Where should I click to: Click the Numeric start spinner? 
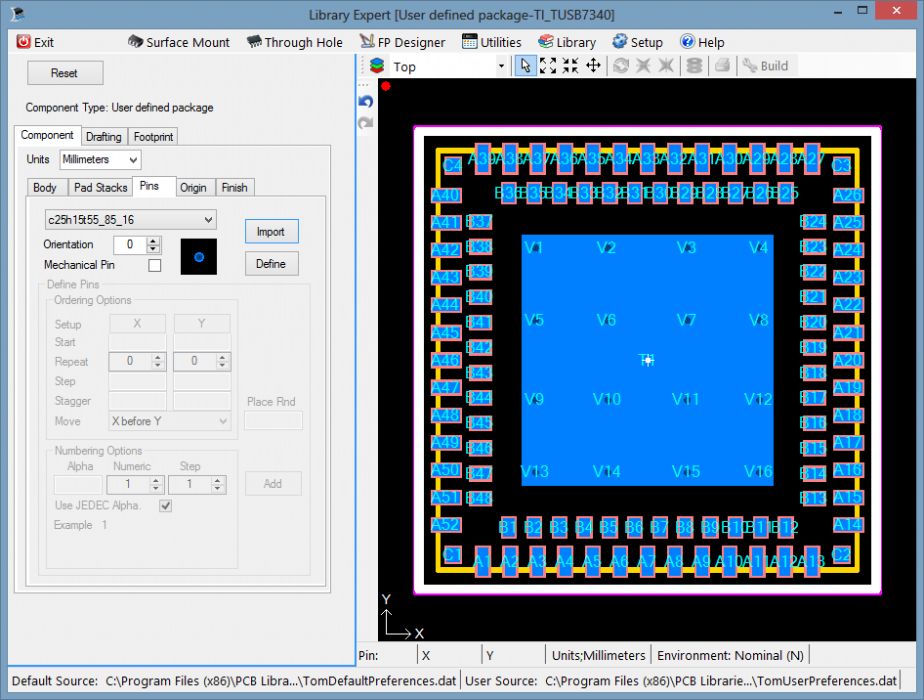point(136,484)
